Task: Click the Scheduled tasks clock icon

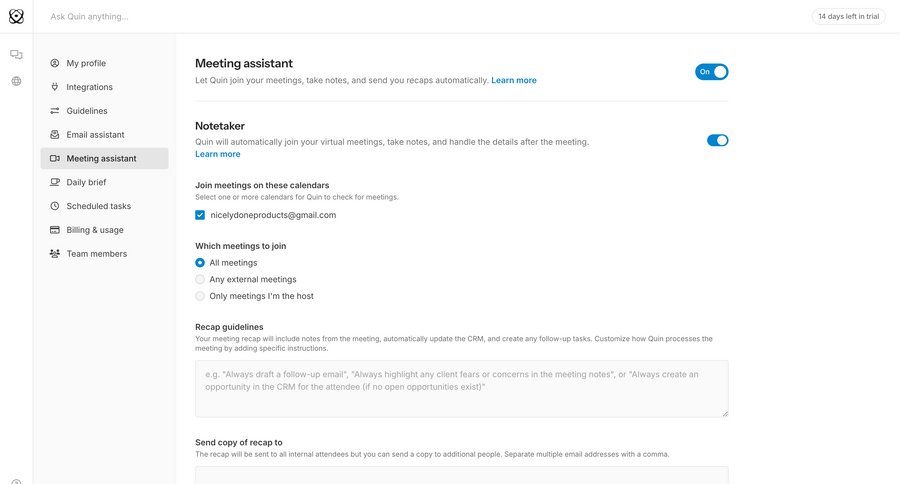Action: 55,206
